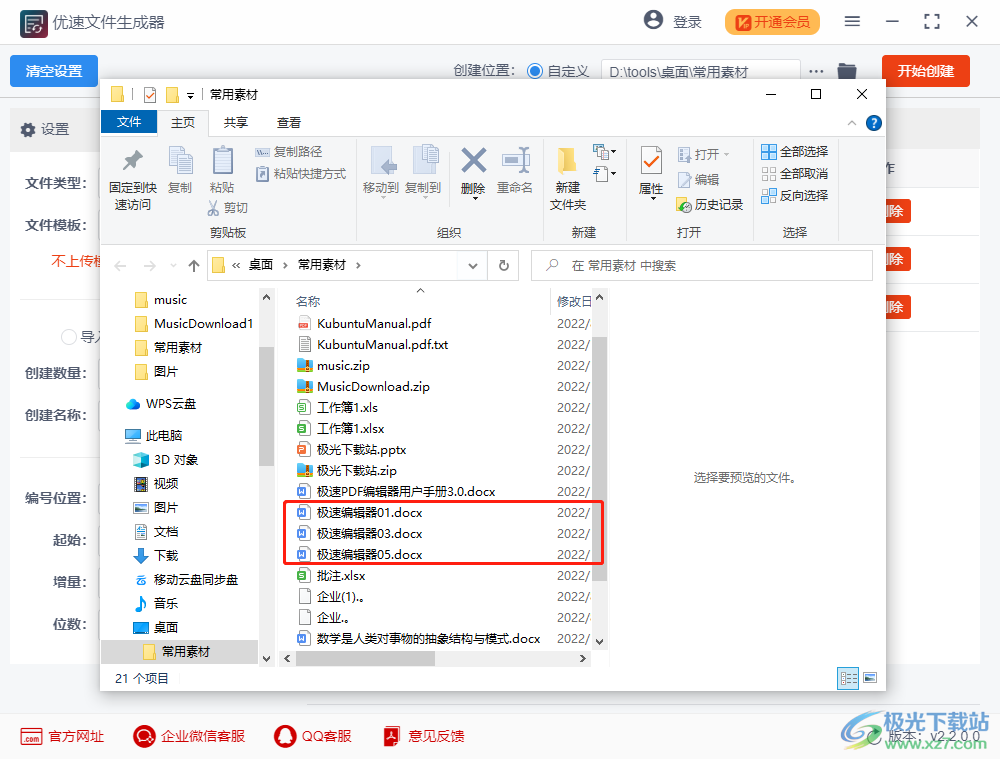Screen dimensions: 1000x760
Task: Click Copy Path (复制路径) in ribbon
Action: point(289,152)
